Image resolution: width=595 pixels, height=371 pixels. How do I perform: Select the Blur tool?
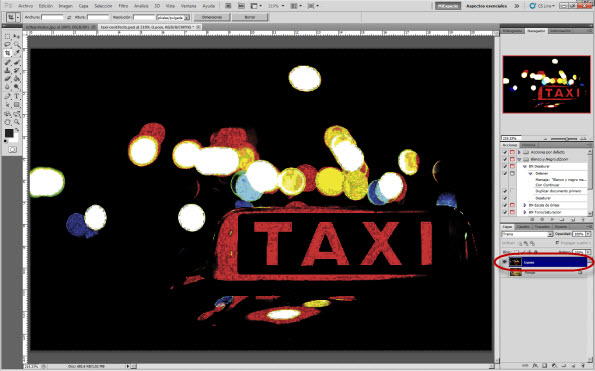click(x=8, y=87)
